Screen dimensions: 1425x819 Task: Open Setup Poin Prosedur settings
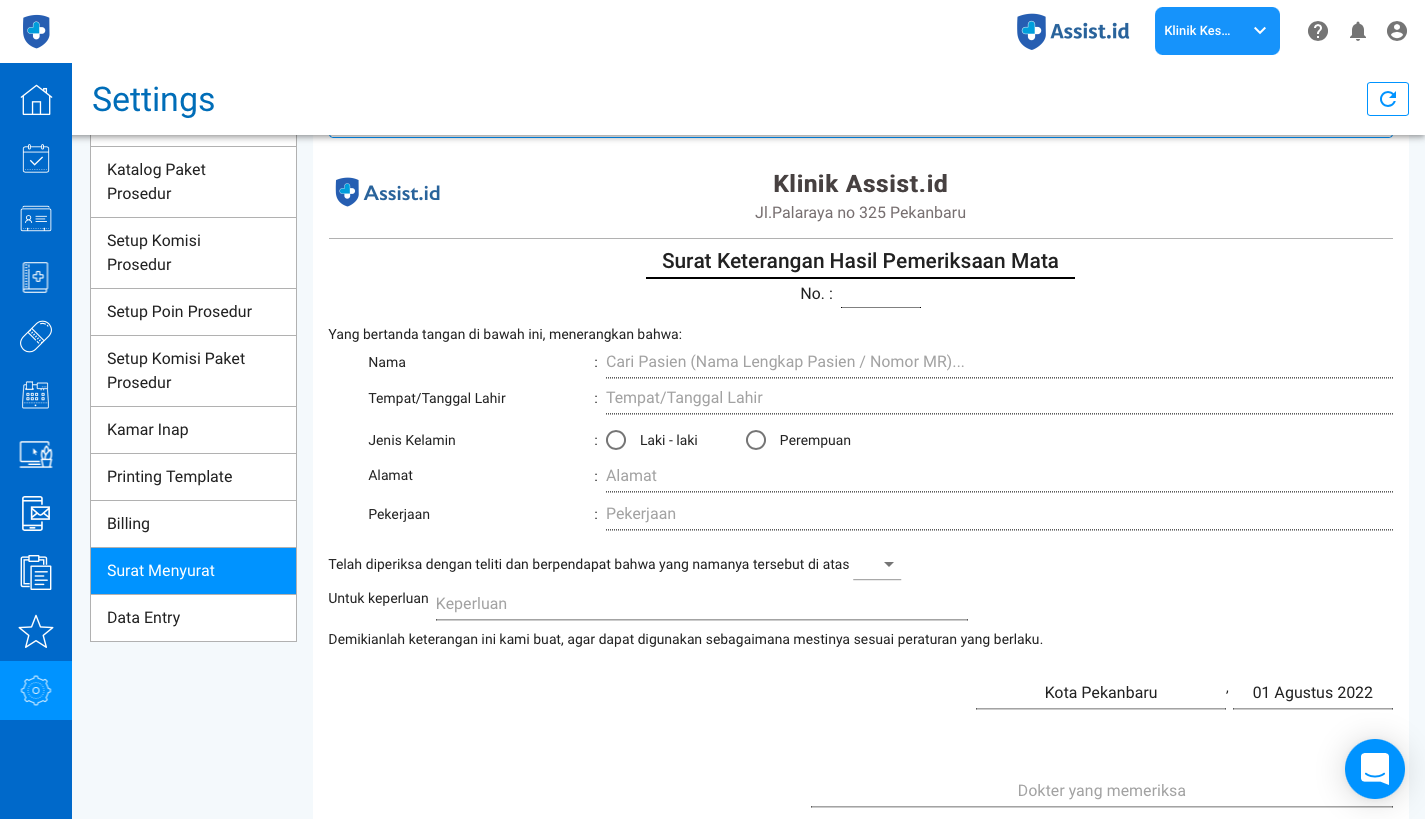click(x=193, y=312)
